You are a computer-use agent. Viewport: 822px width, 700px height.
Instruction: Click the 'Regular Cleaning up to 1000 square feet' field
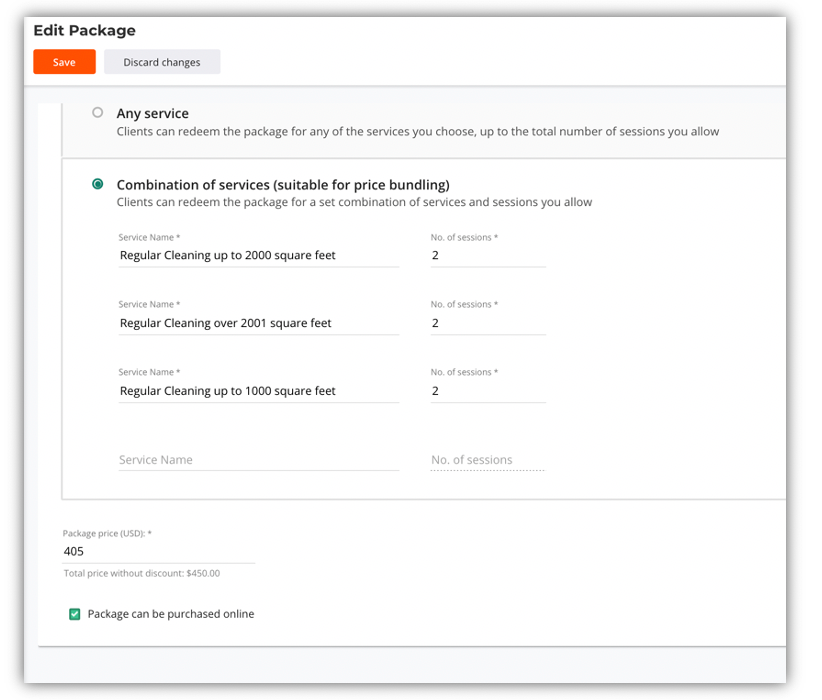(258, 392)
